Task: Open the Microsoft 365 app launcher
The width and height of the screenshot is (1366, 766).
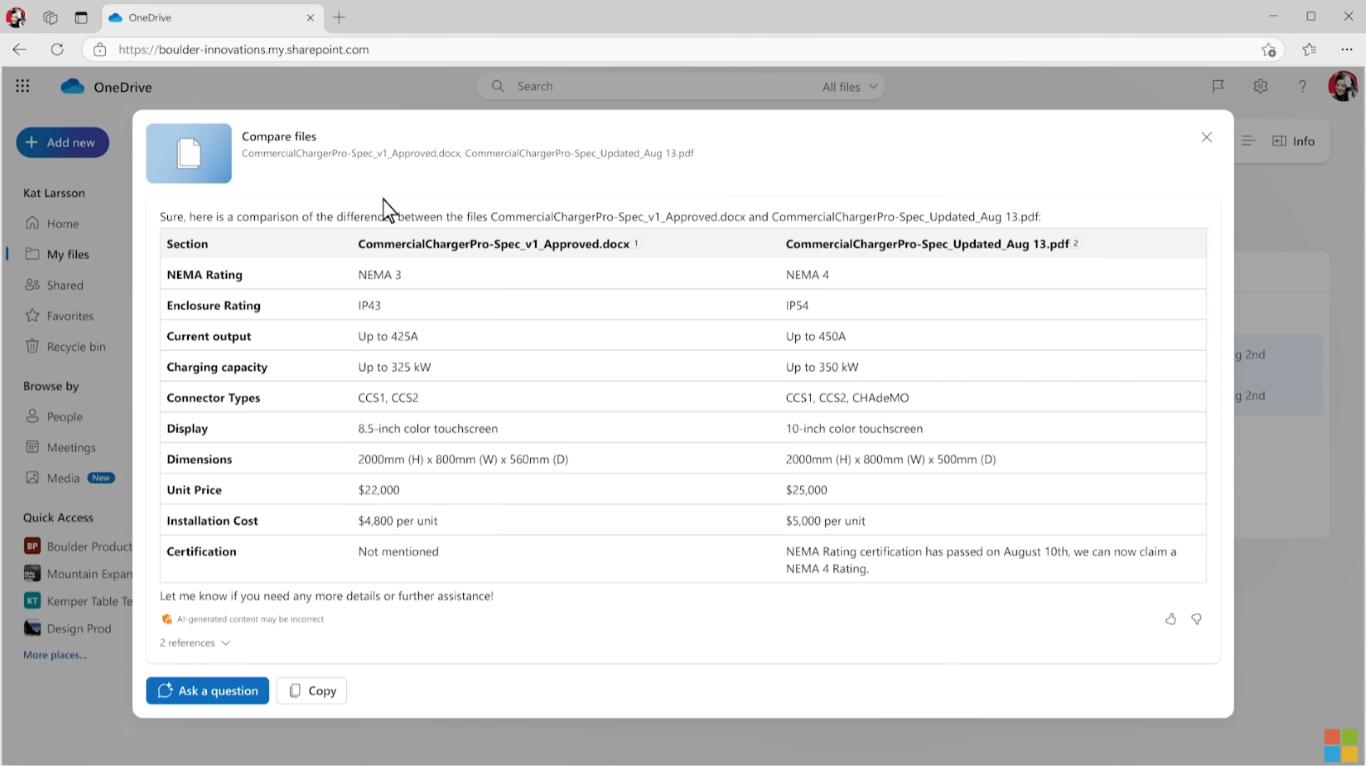Action: (x=22, y=86)
